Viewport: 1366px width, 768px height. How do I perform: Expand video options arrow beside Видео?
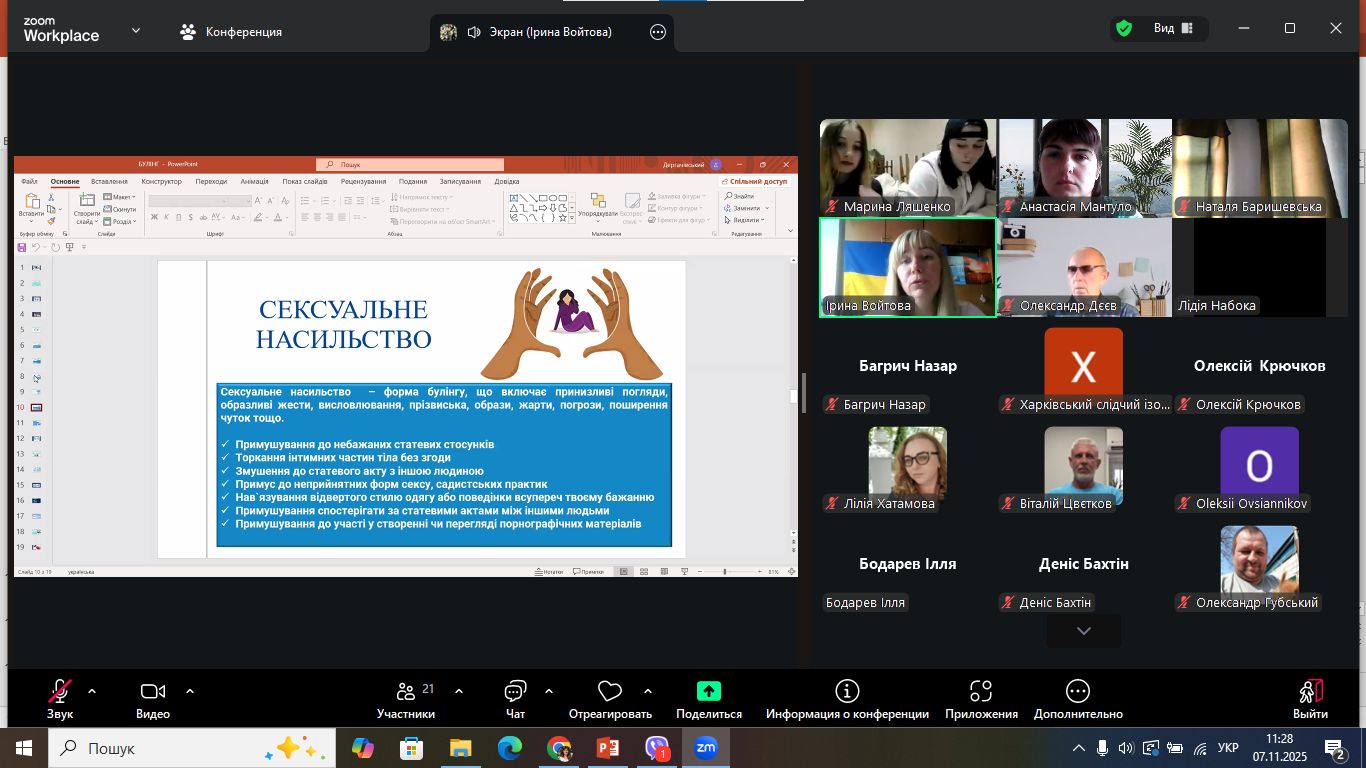(190, 691)
